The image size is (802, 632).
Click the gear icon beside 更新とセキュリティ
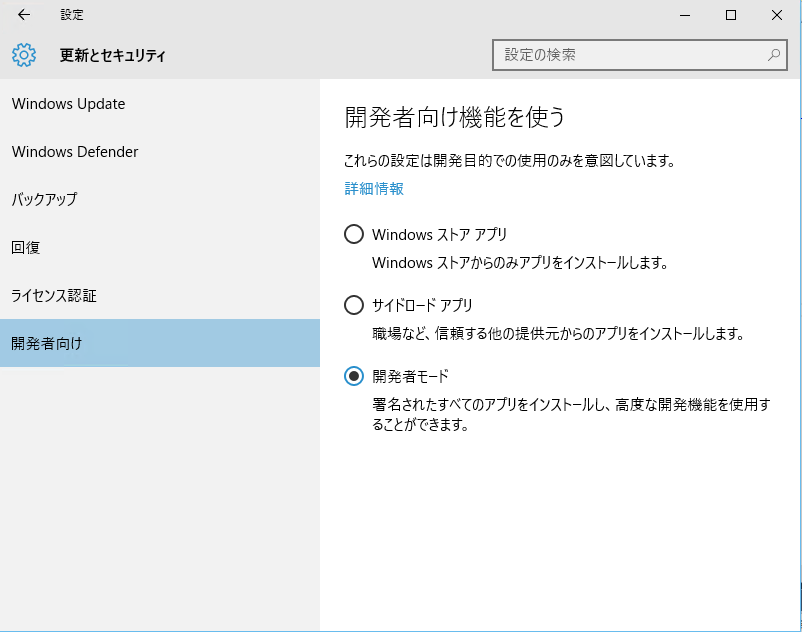(x=24, y=55)
